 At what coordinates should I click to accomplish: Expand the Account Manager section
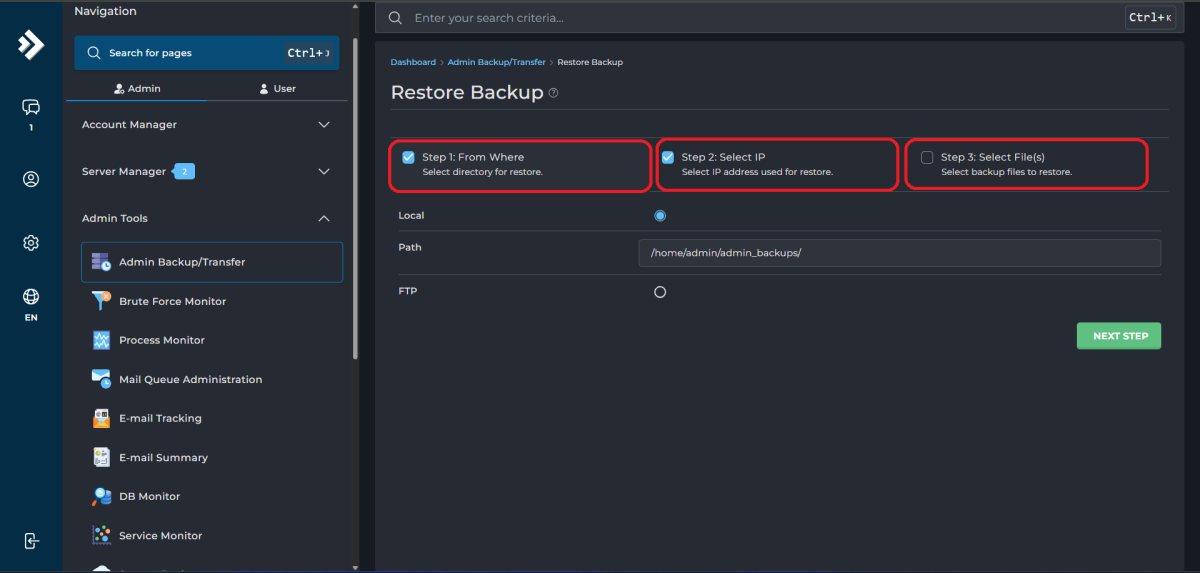pyautogui.click(x=323, y=125)
